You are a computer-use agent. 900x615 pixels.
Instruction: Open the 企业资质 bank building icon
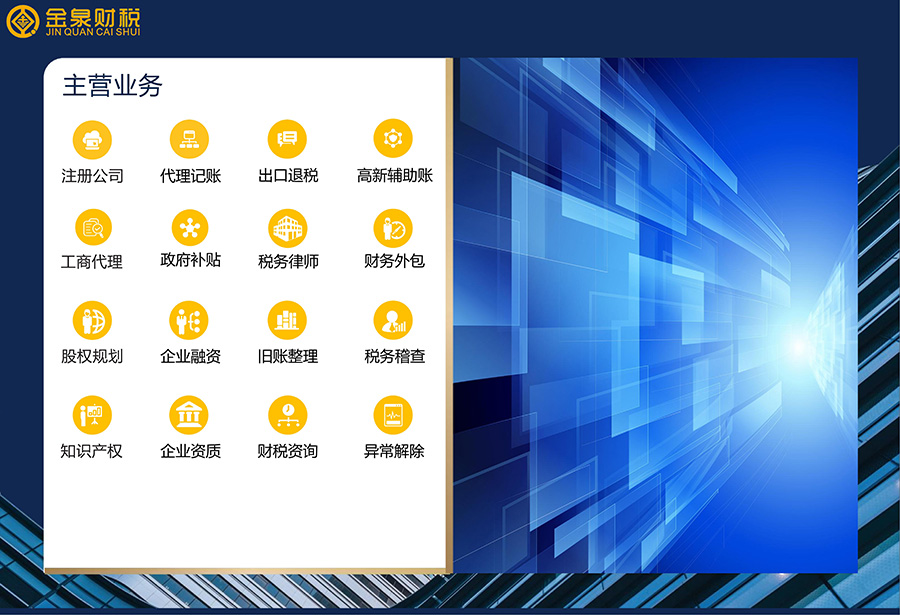(189, 414)
